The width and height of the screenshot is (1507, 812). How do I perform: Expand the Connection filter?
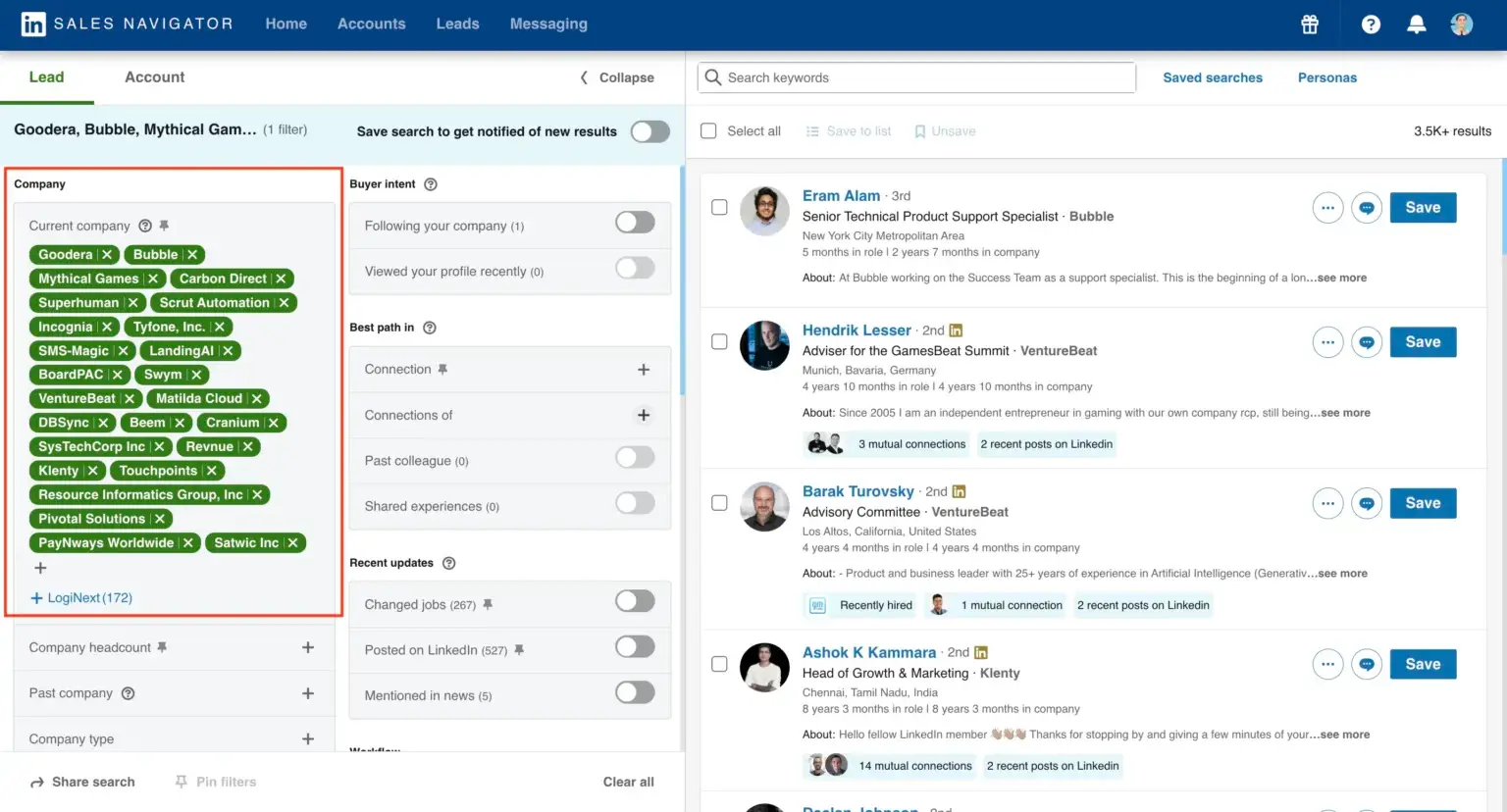[x=644, y=370]
